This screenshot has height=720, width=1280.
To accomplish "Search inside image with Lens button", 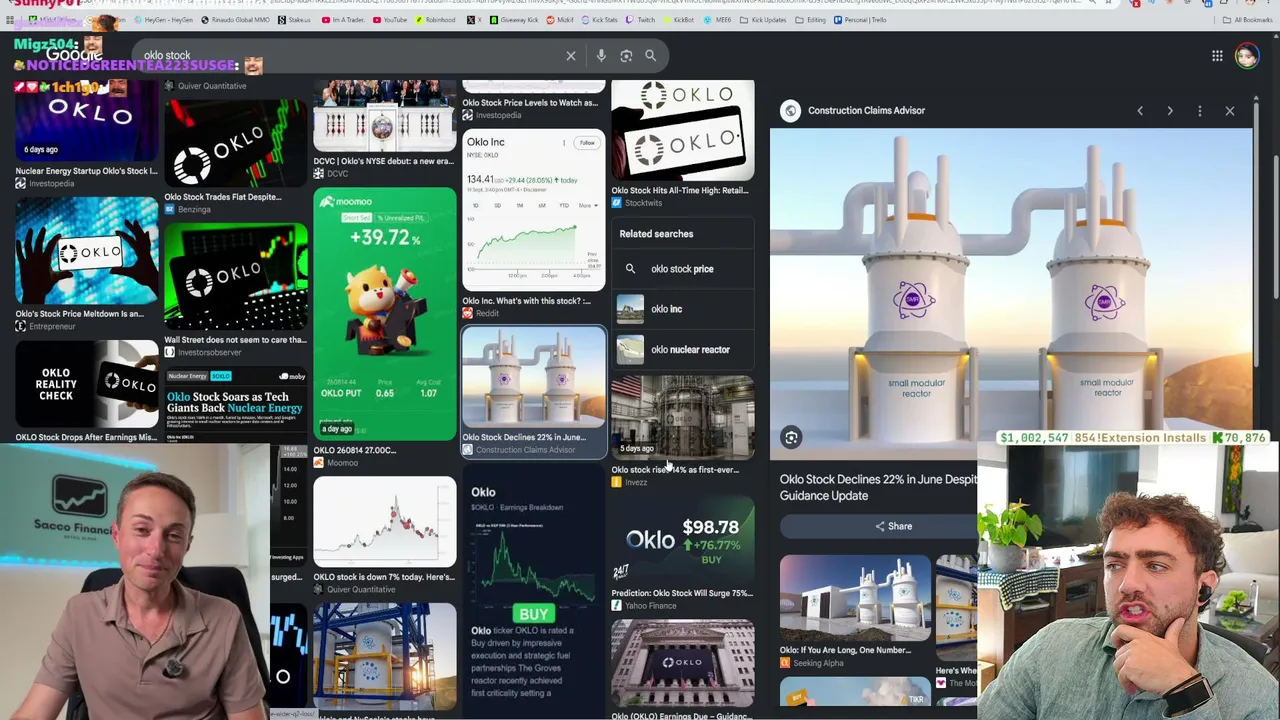I will click(x=791, y=437).
